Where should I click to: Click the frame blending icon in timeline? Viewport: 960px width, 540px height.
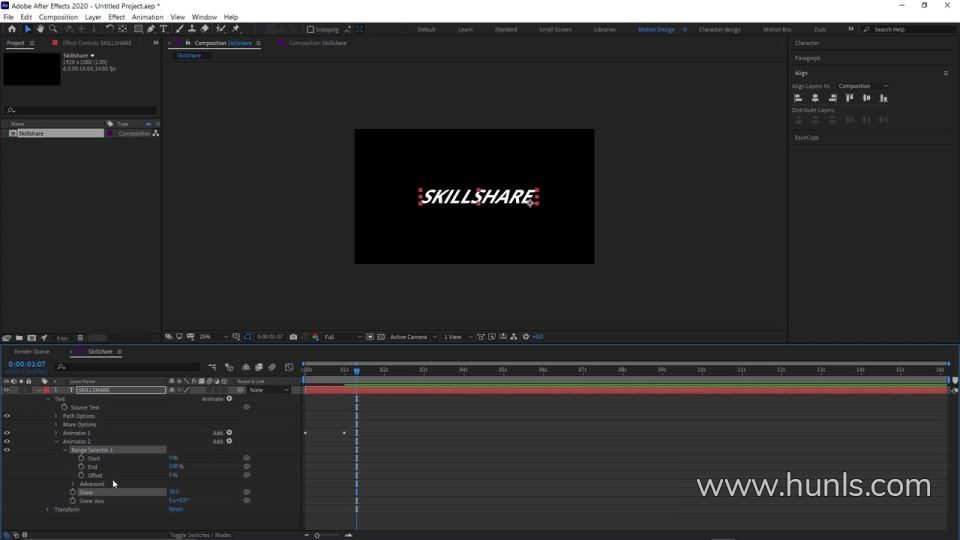coord(259,367)
